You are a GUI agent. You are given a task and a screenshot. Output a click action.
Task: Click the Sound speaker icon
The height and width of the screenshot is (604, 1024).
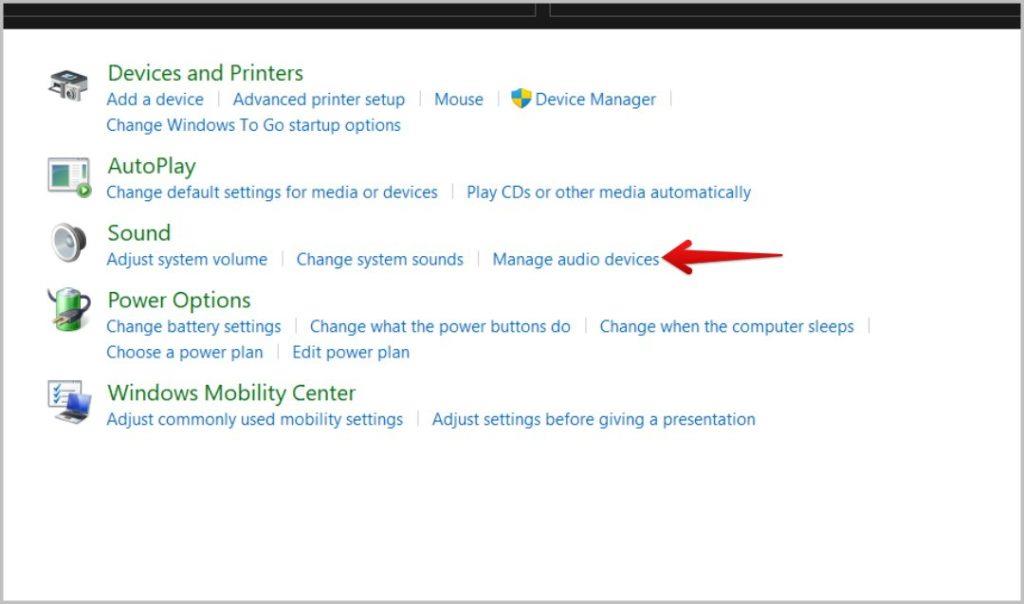[x=69, y=242]
